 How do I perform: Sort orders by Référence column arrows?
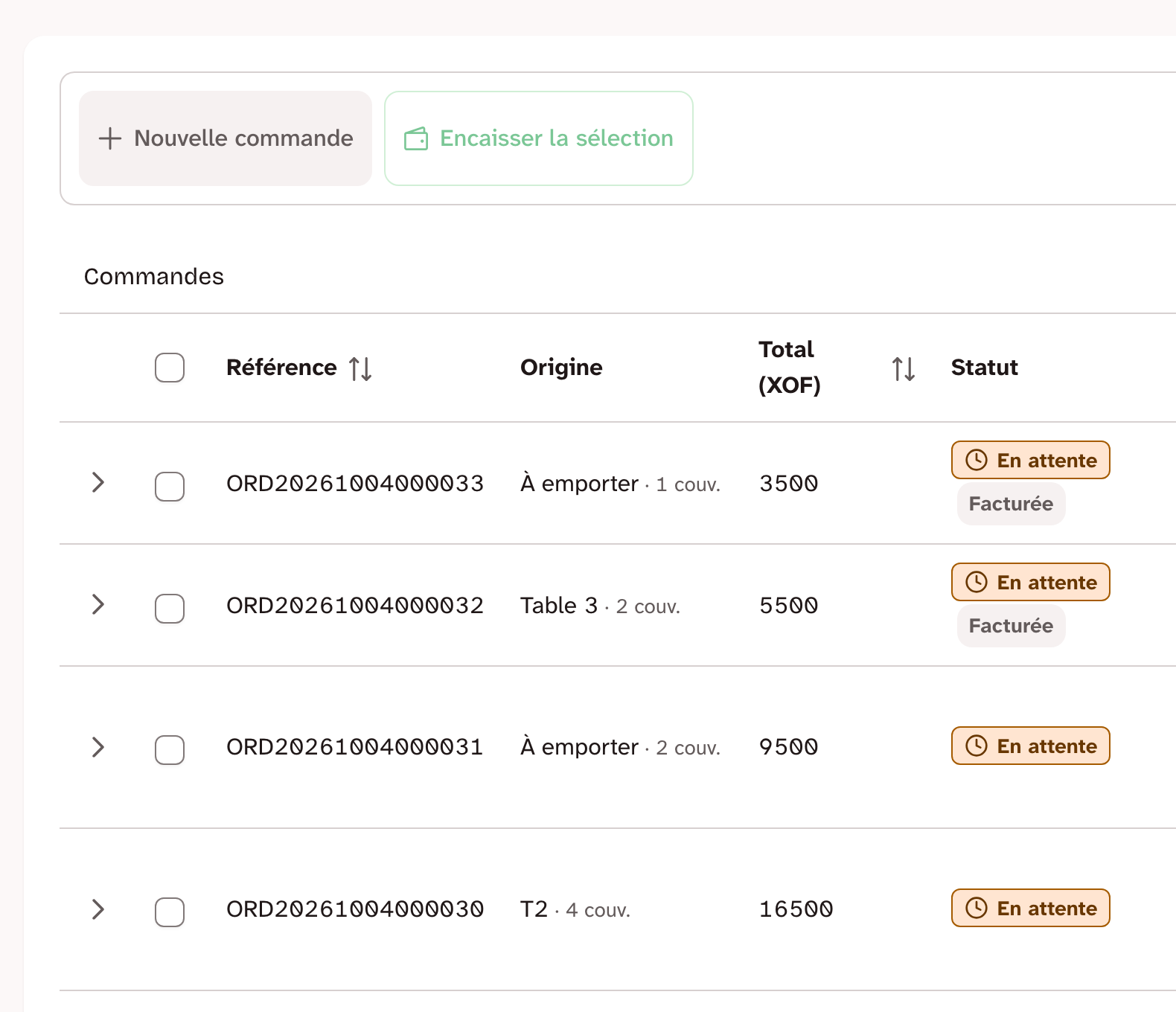361,368
